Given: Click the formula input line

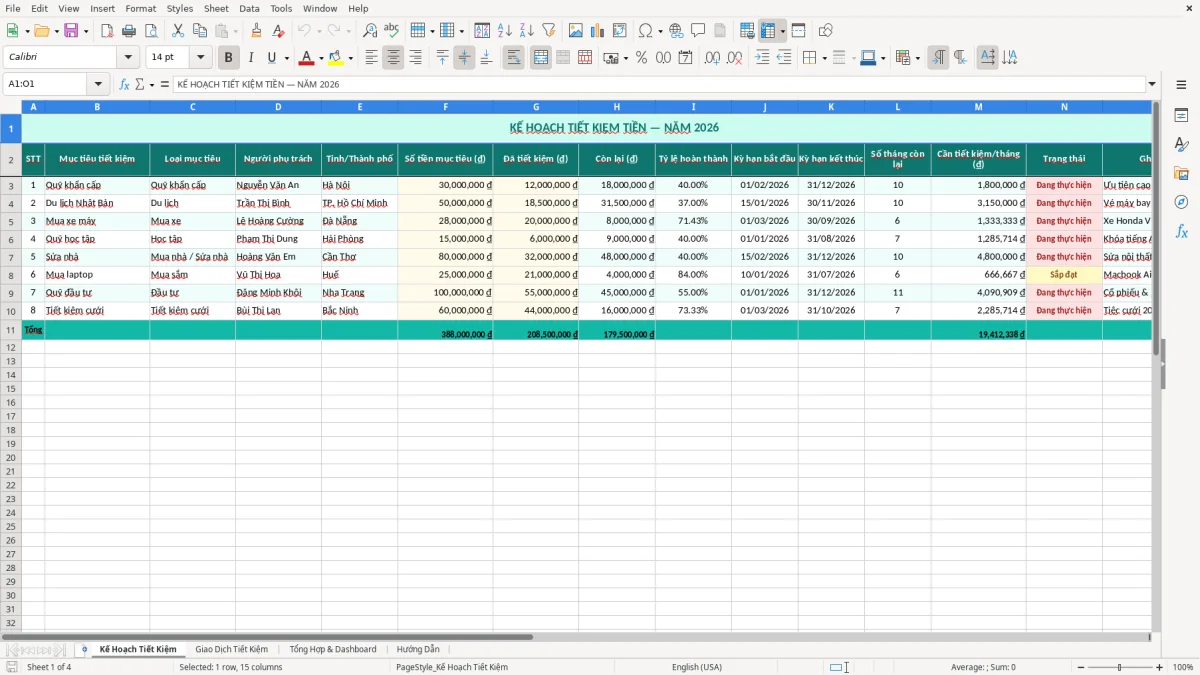Looking at the screenshot, I should (x=658, y=84).
